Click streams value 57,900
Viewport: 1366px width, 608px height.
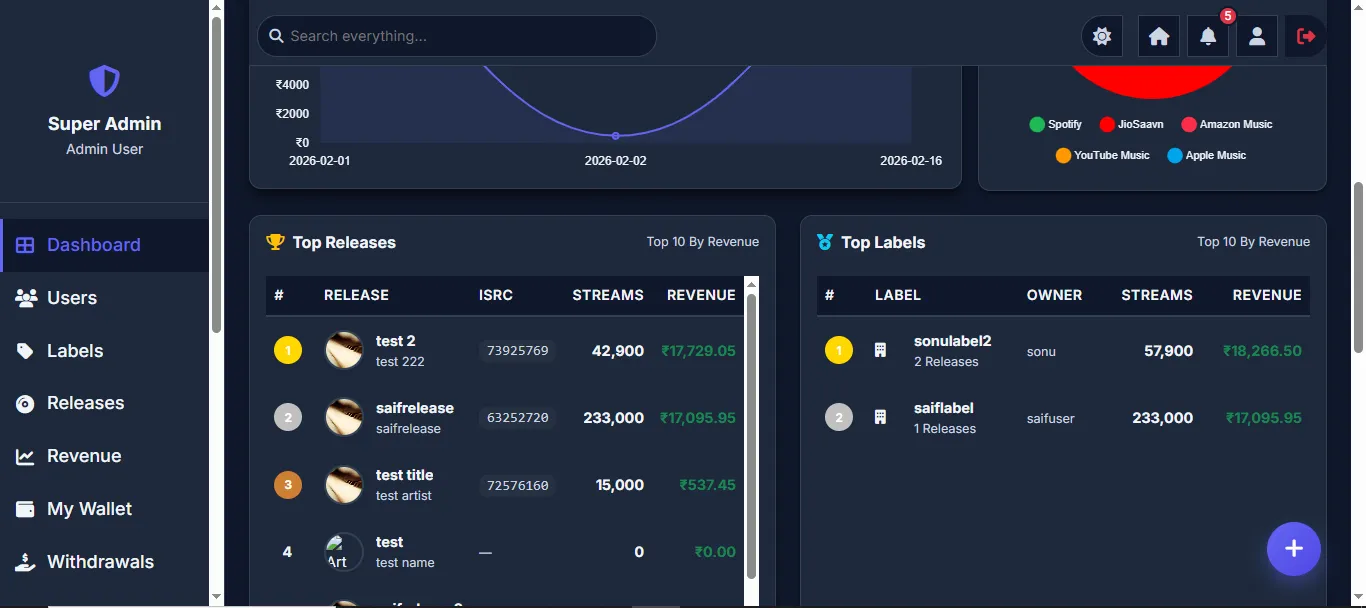click(x=1169, y=351)
